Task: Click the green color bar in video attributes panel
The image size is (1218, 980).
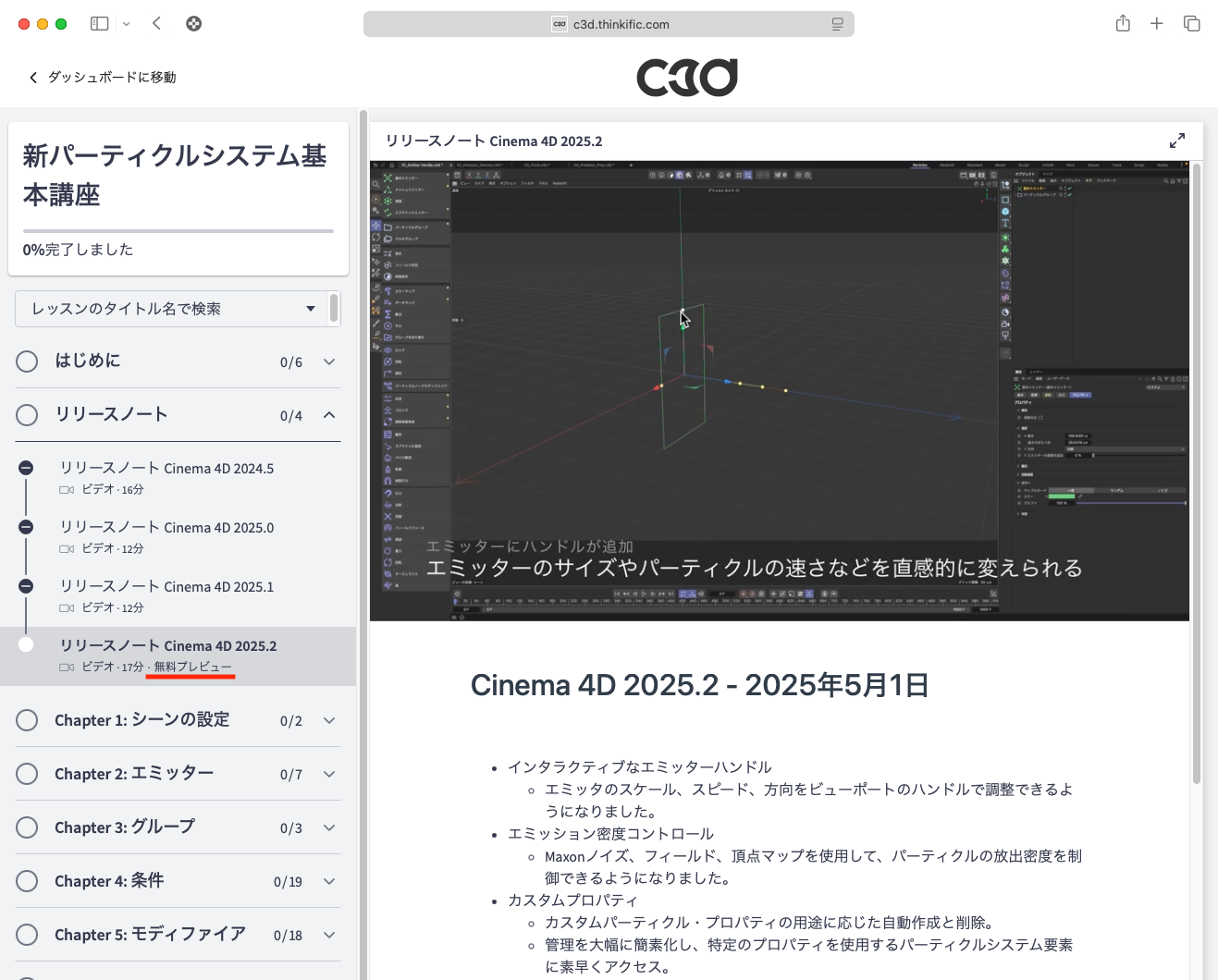Action: point(1061,496)
